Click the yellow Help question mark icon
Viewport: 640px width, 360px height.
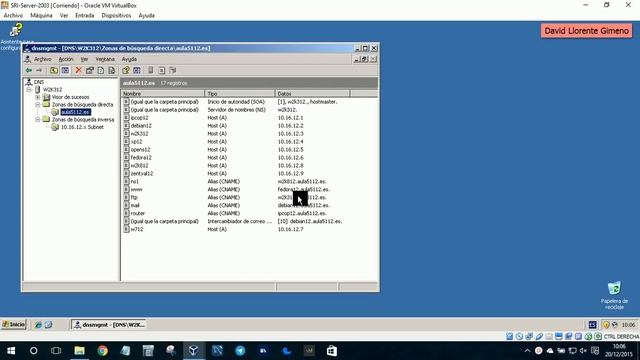click(126, 70)
